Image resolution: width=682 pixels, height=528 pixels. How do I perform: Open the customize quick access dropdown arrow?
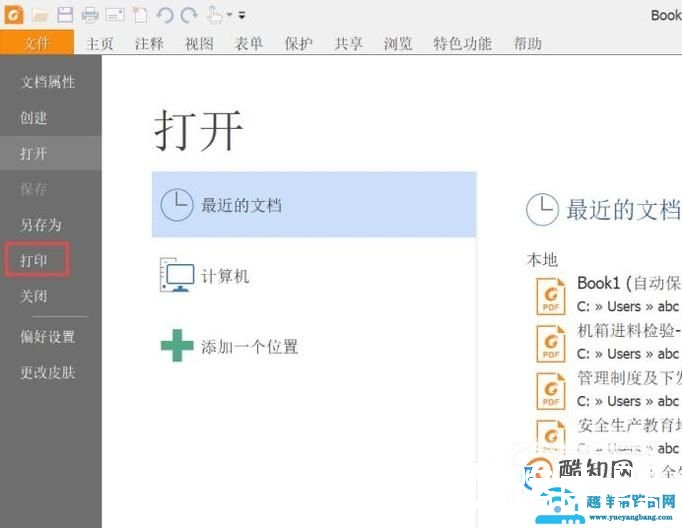(x=242, y=16)
